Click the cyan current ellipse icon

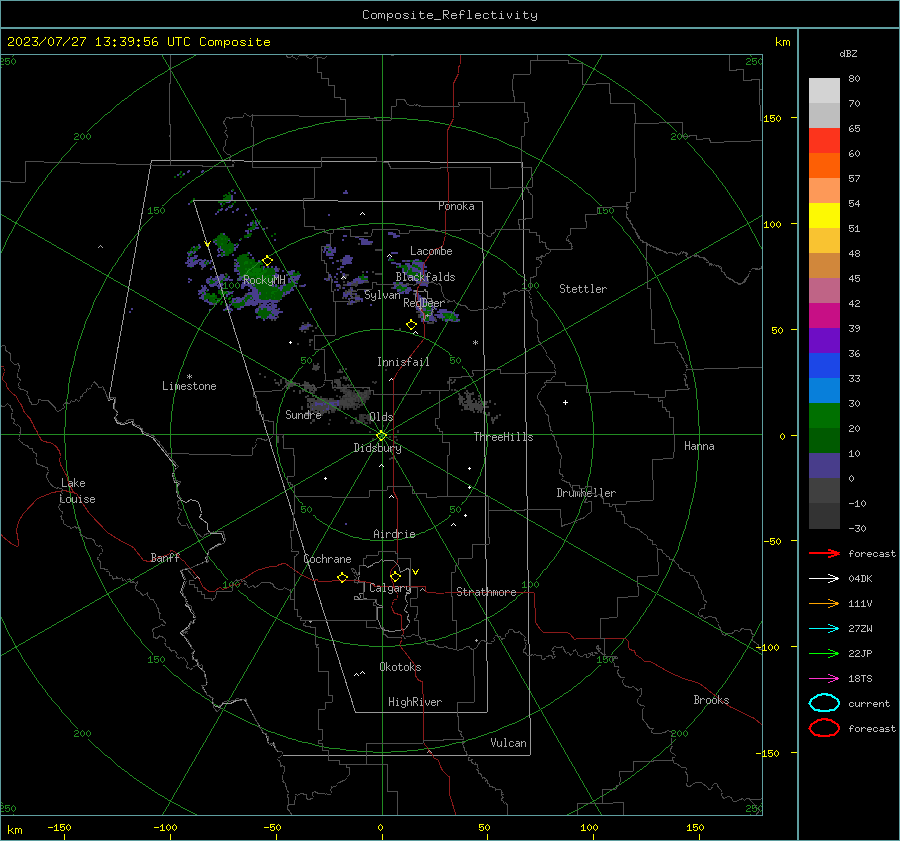pyautogui.click(x=824, y=703)
